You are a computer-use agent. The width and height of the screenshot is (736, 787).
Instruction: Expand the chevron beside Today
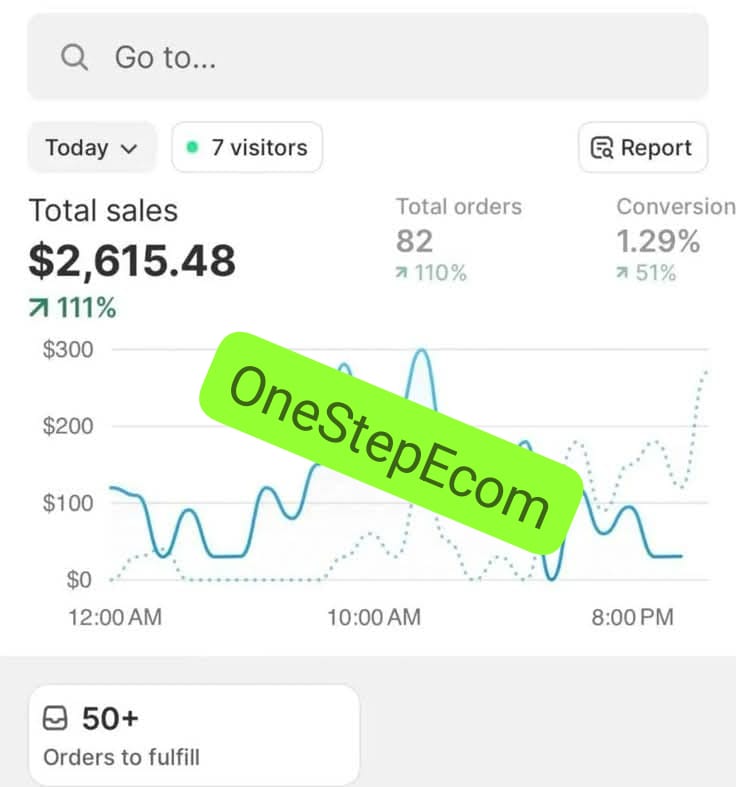[129, 149]
